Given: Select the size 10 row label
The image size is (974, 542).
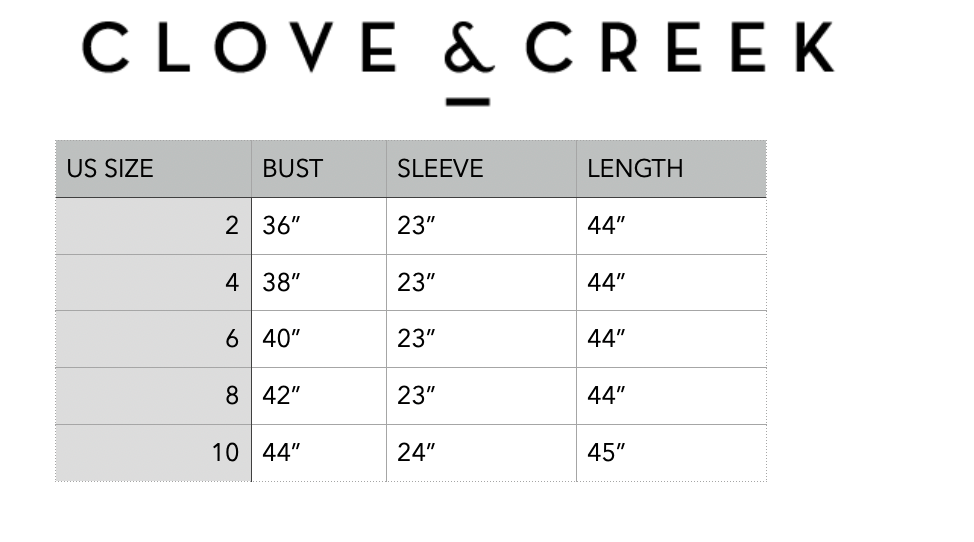Looking at the screenshot, I should tap(225, 452).
